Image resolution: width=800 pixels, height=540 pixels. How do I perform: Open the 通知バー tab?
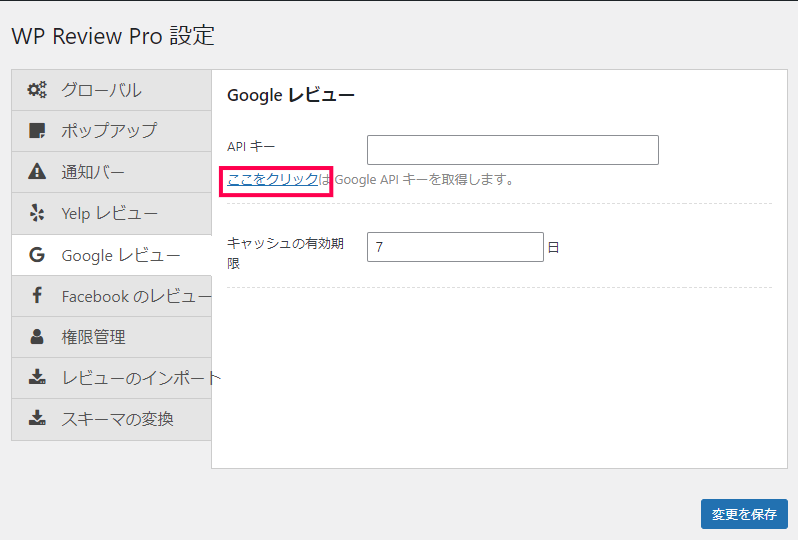pos(112,172)
